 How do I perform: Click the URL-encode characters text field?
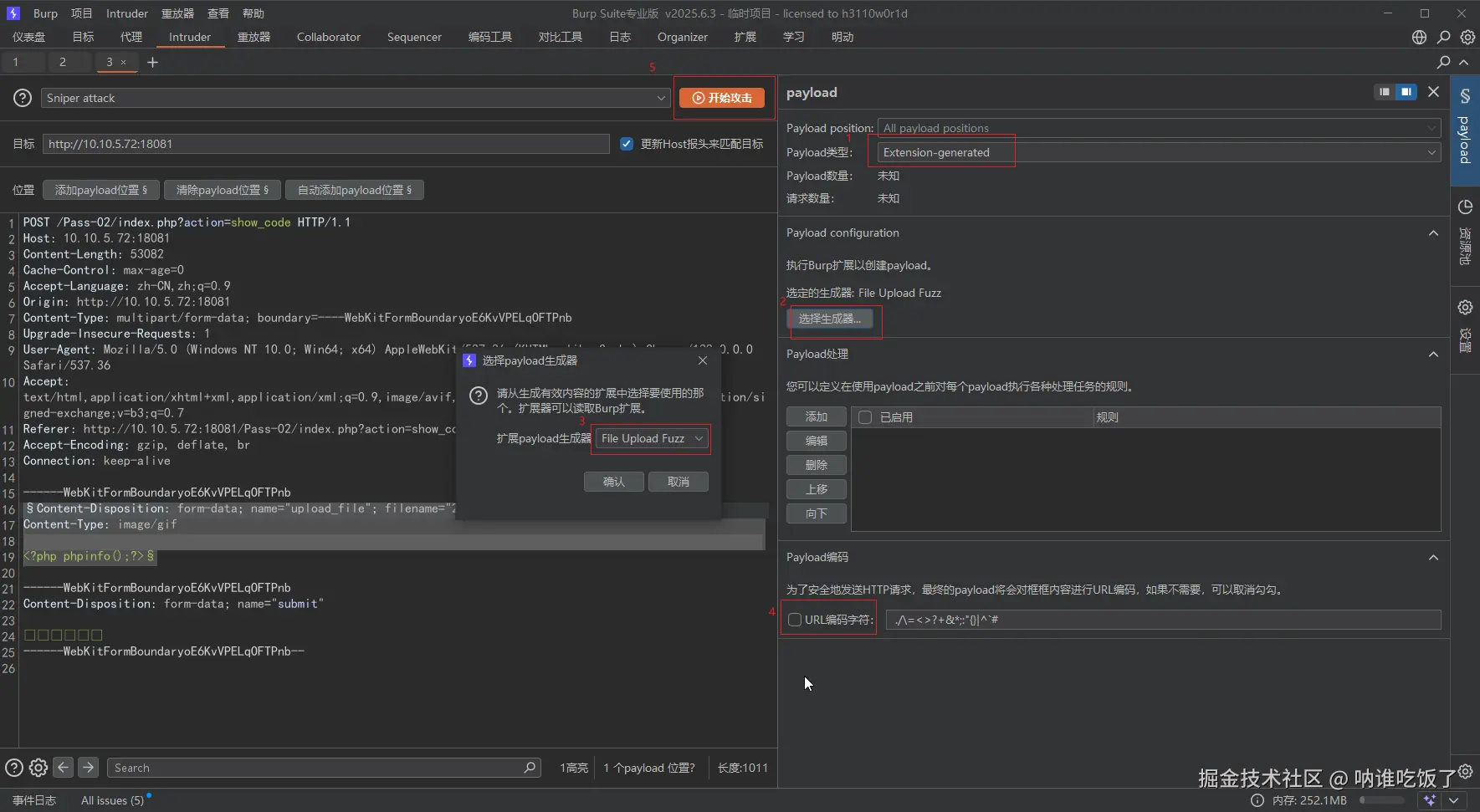[x=1163, y=620]
